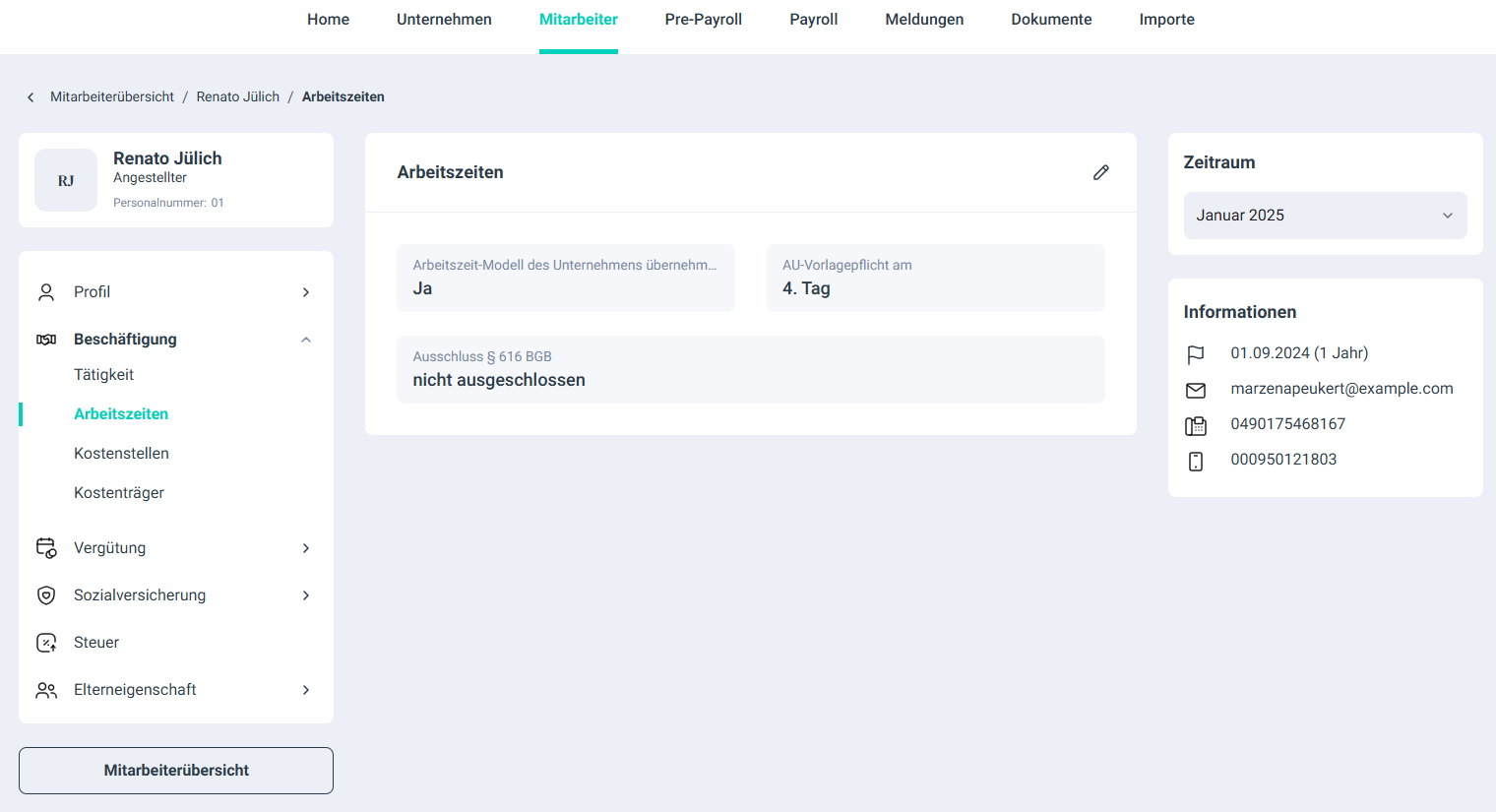Switch to the Dokumente tab
1496x812 pixels.
click(x=1051, y=20)
